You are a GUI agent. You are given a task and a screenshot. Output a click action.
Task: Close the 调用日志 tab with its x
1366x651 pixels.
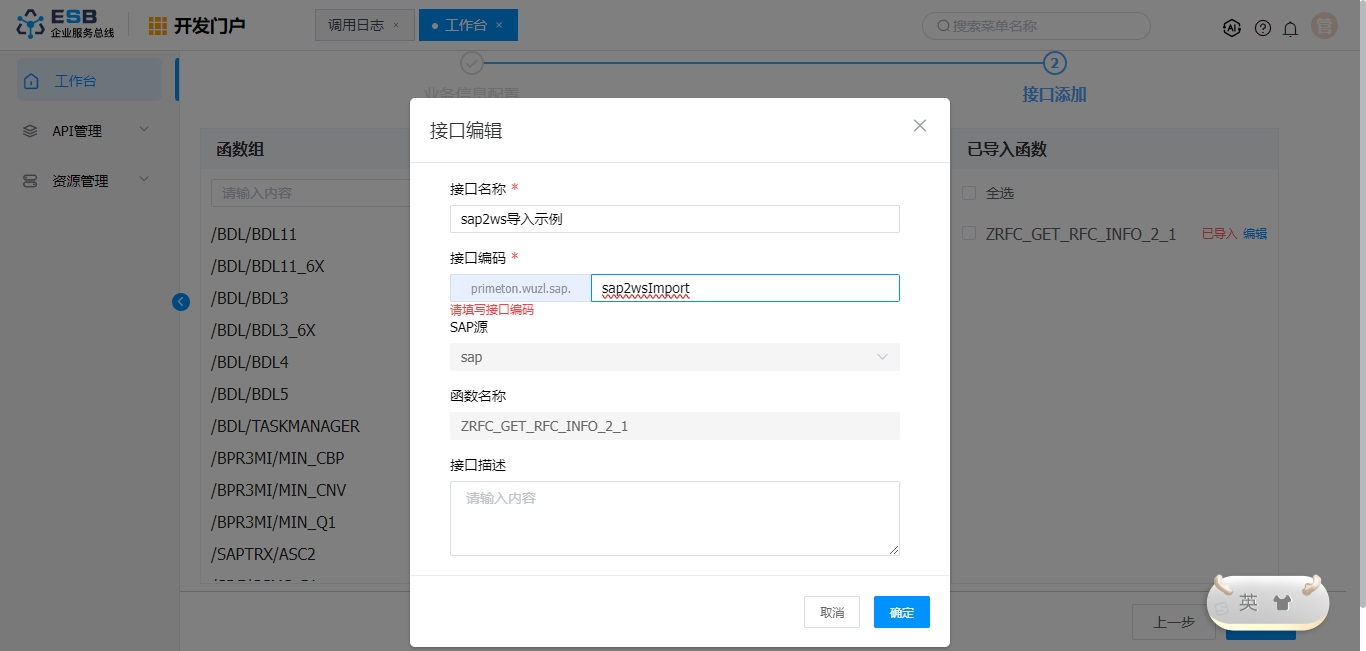396,25
